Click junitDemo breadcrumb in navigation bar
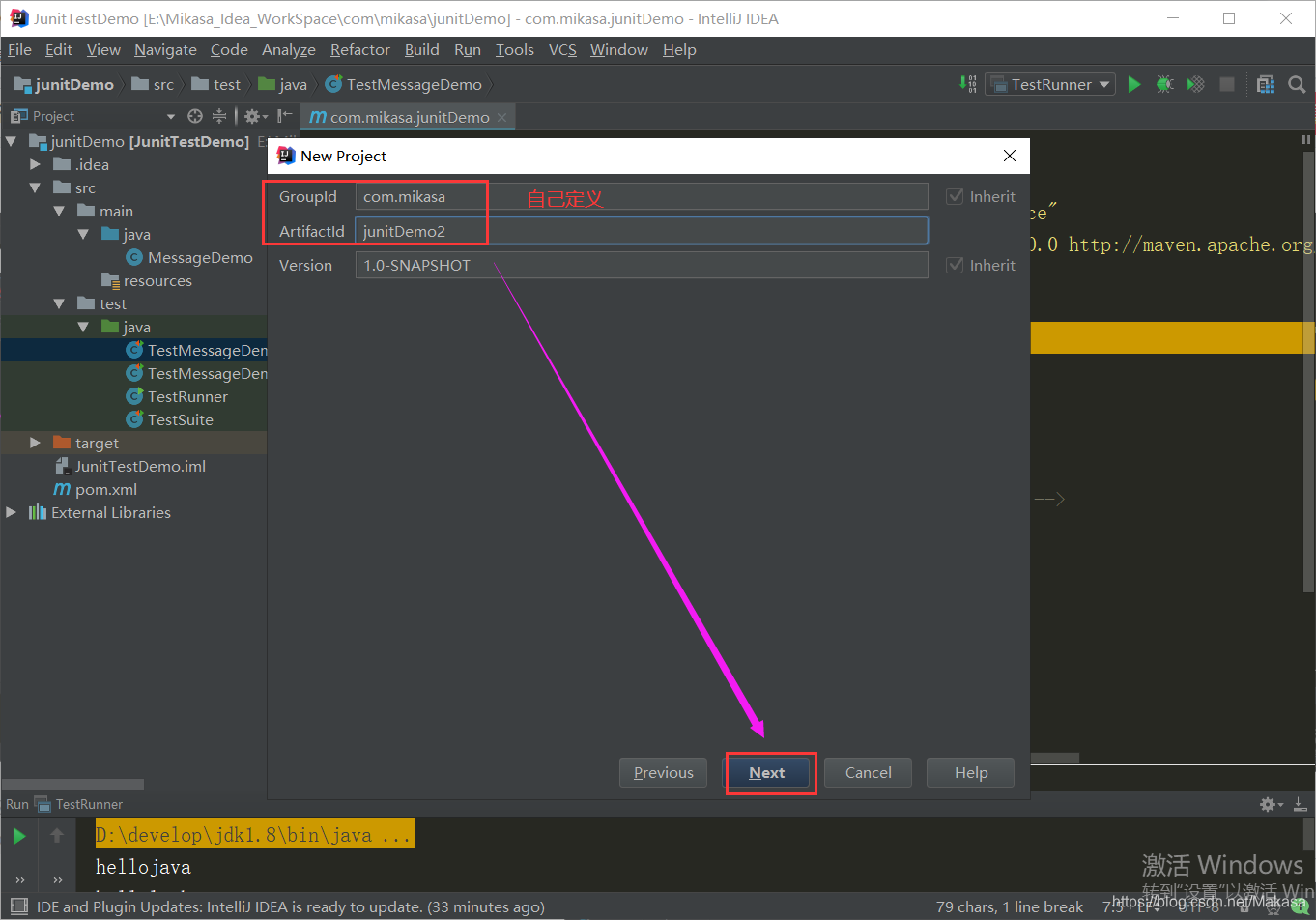1316x920 pixels. pos(64,85)
